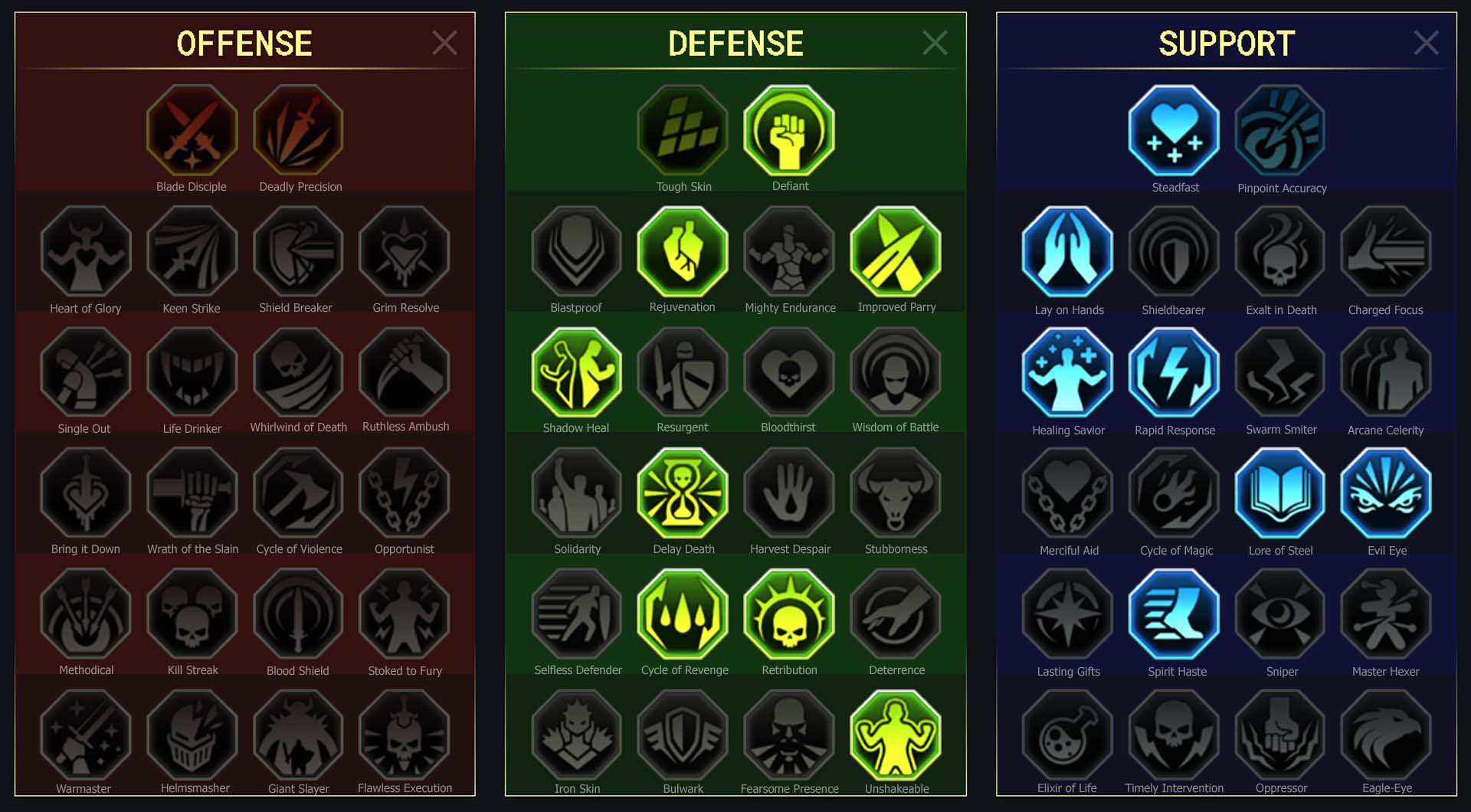Pick the Giant Slayer mastery icon
The image size is (1471, 812).
(x=298, y=735)
